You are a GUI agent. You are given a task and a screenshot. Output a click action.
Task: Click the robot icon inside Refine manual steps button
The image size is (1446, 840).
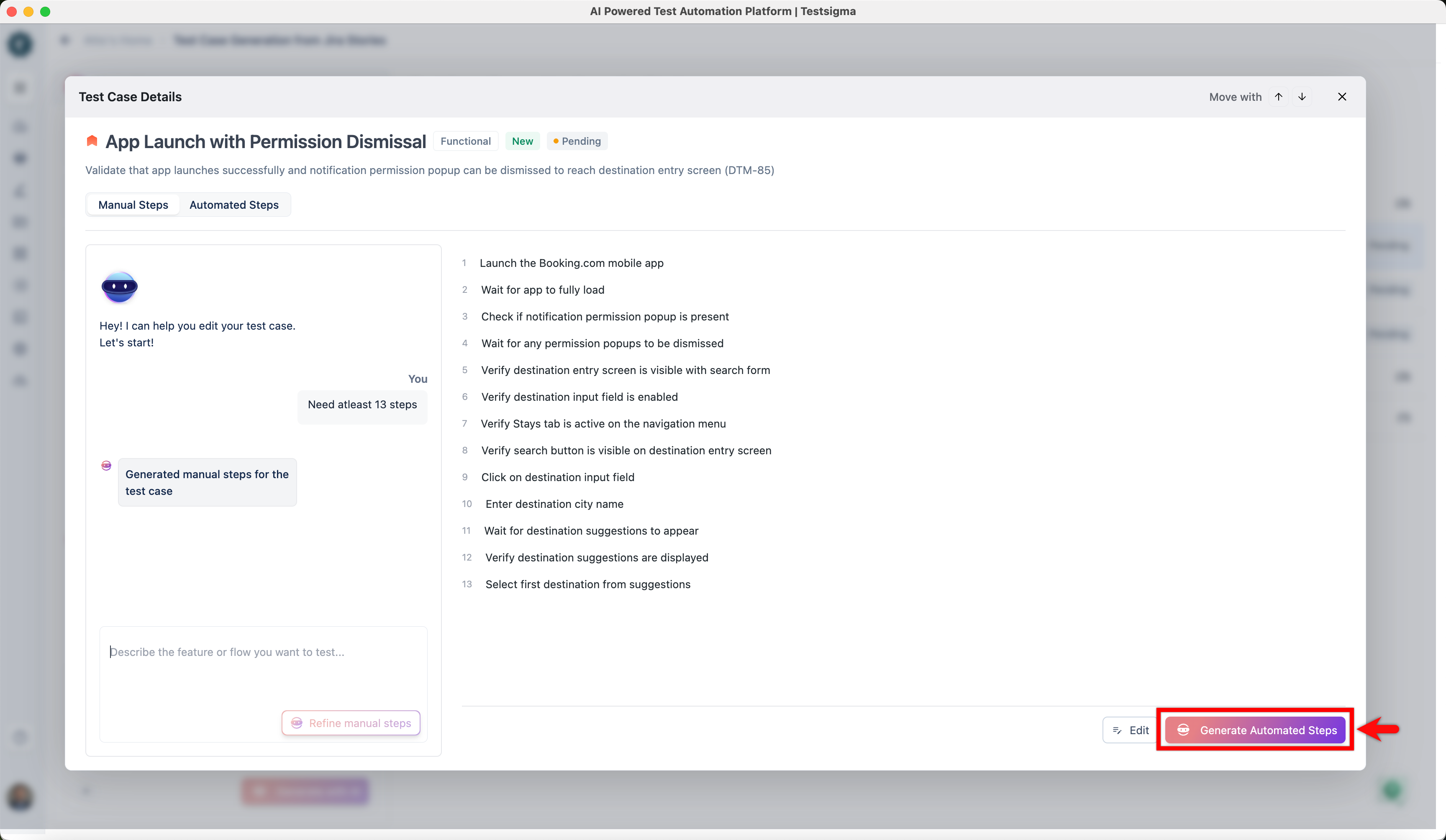[x=297, y=723]
